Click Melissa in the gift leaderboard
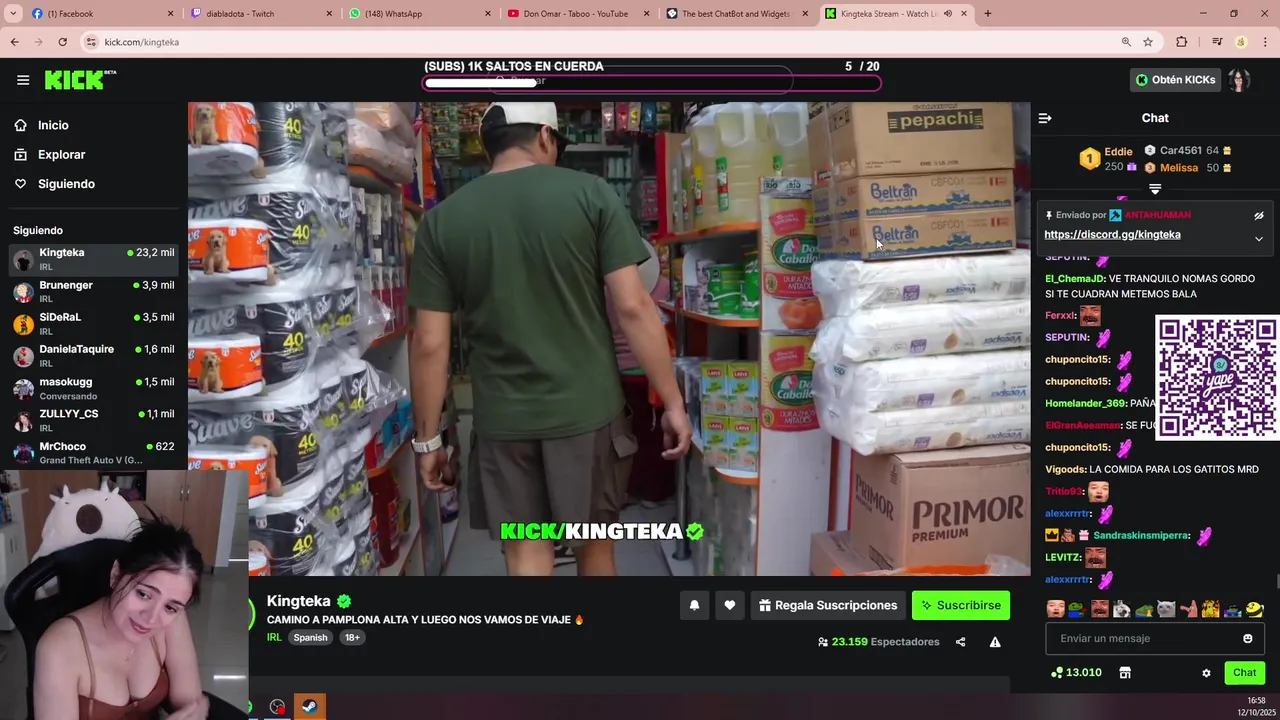Screen dimensions: 1280x720 point(1179,168)
